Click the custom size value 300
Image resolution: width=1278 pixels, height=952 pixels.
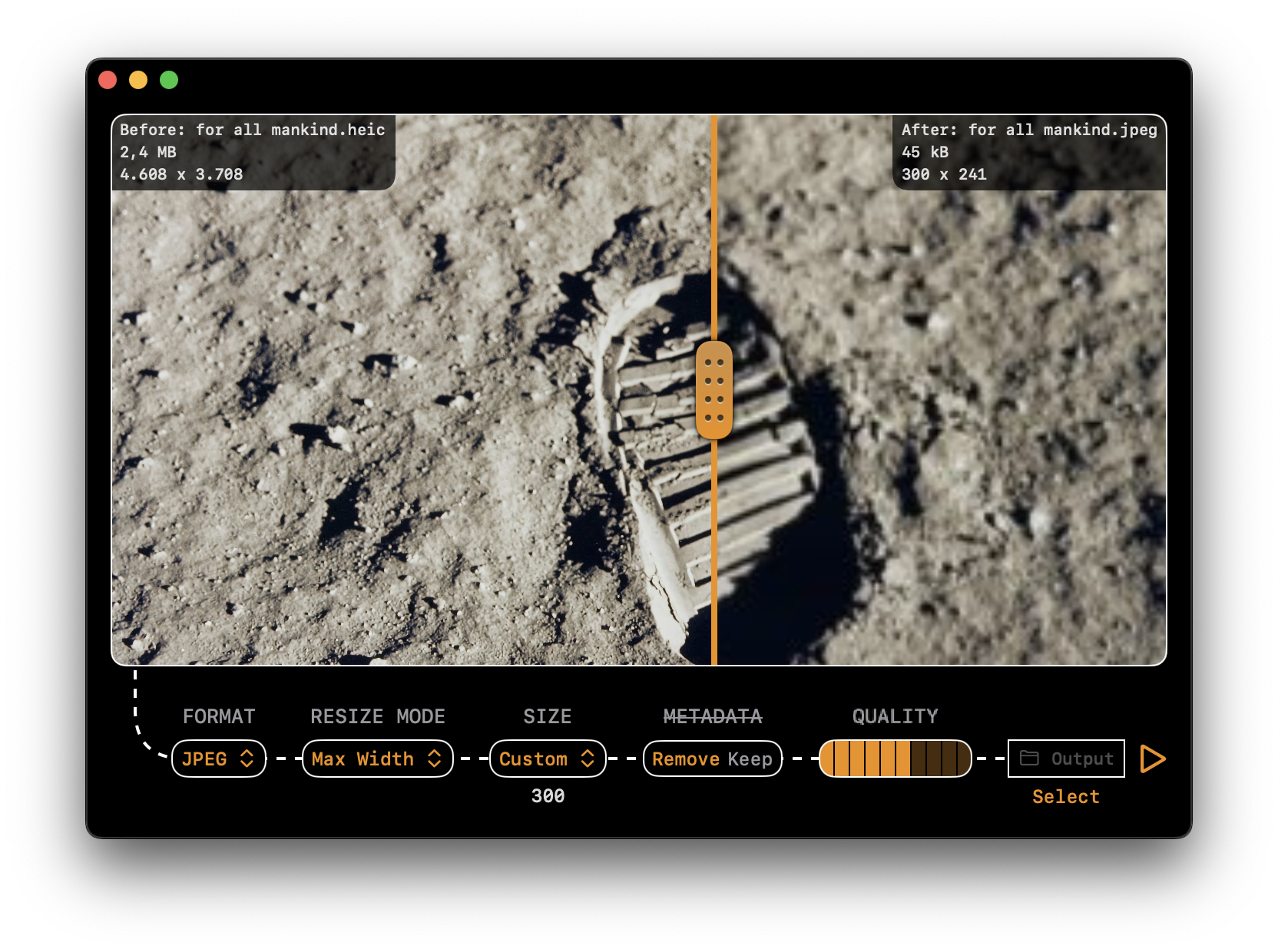click(x=548, y=796)
